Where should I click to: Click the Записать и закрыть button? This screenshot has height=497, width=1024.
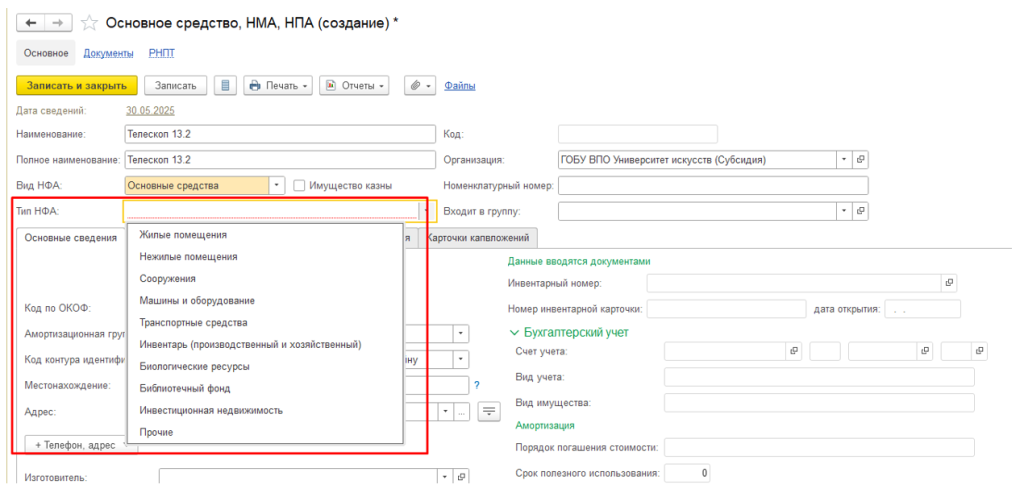coord(76,86)
